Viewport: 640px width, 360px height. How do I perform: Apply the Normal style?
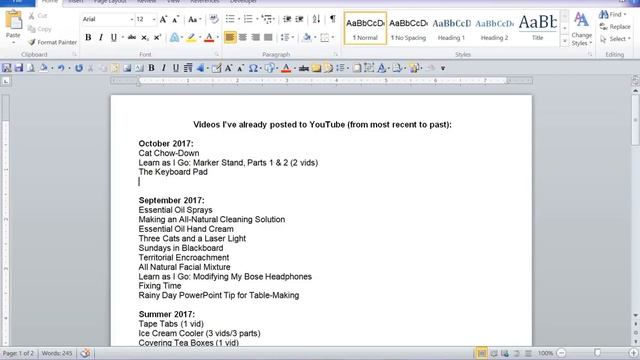click(x=365, y=28)
